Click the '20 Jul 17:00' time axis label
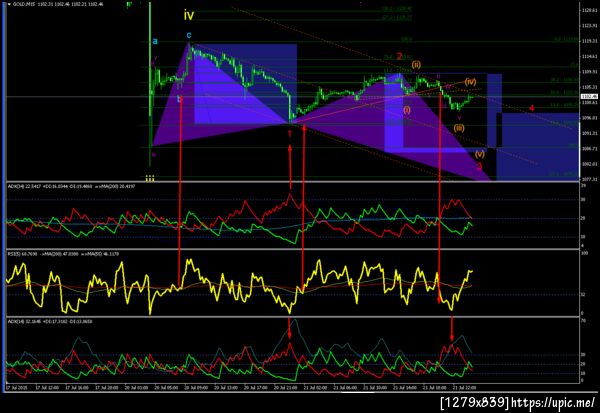The image size is (600, 413). (256, 387)
